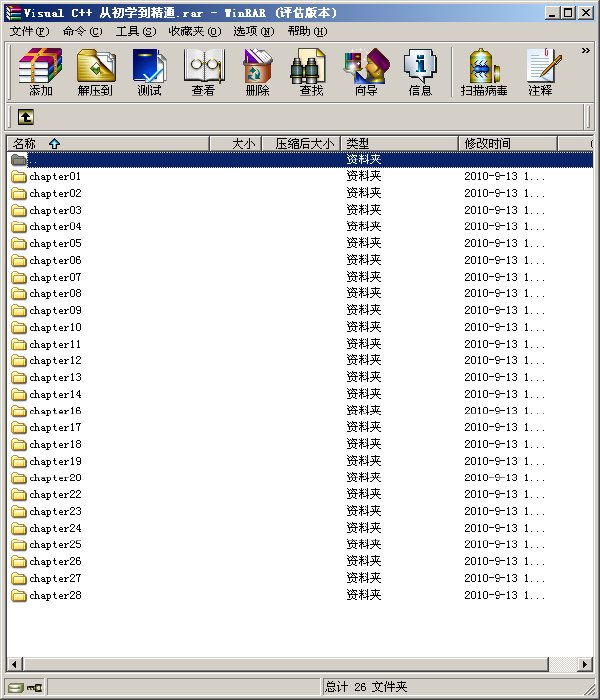Show archive Info (信息) icon
600x700 pixels.
[x=420, y=72]
